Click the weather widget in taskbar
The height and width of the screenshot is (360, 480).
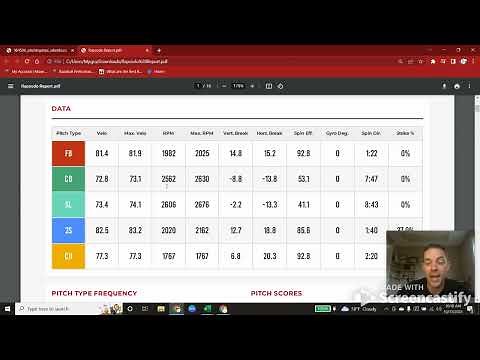click(x=359, y=309)
